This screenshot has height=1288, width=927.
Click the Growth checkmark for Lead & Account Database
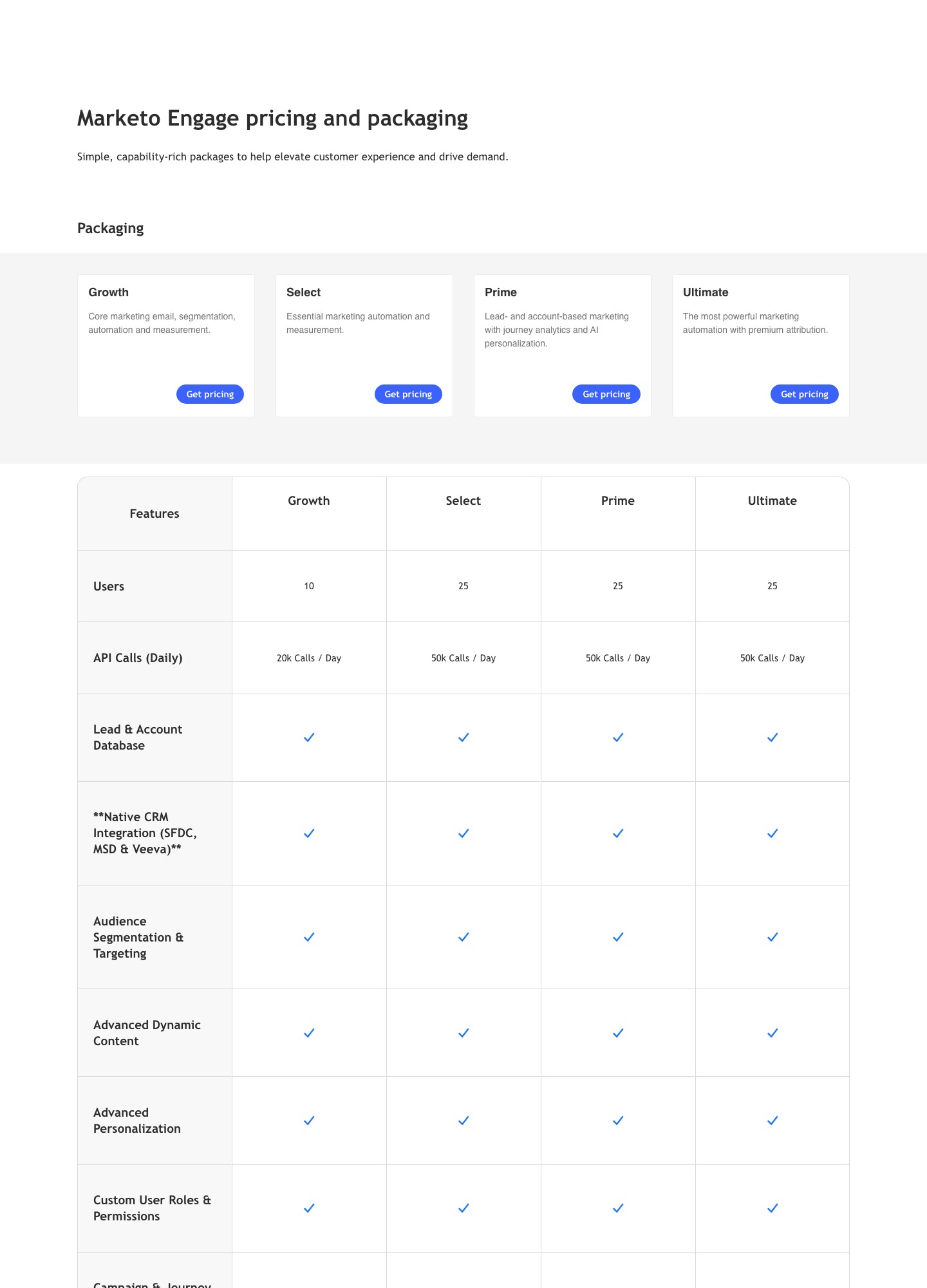coord(309,737)
